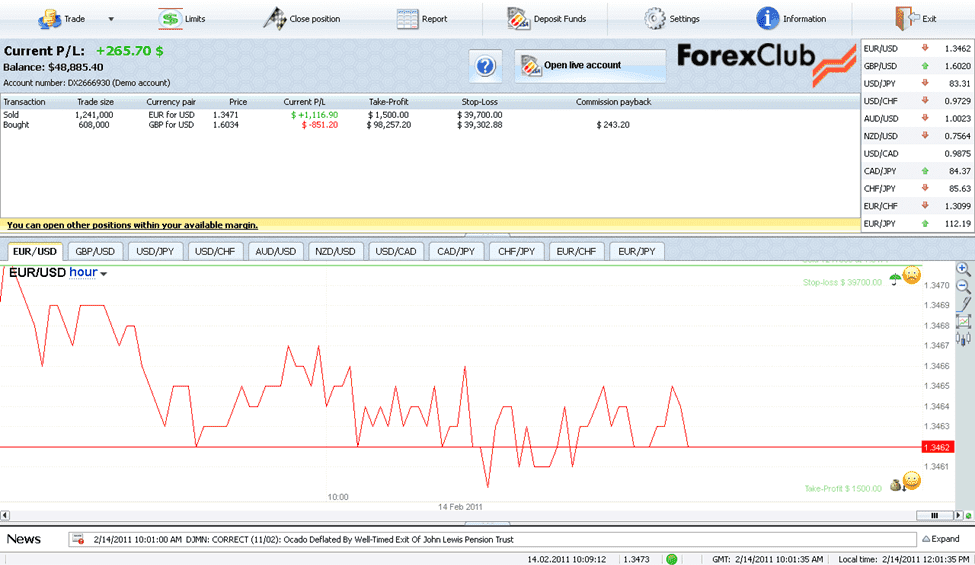Open the Trade menu icon
Viewport: 975px width, 565px height.
[x=48, y=18]
